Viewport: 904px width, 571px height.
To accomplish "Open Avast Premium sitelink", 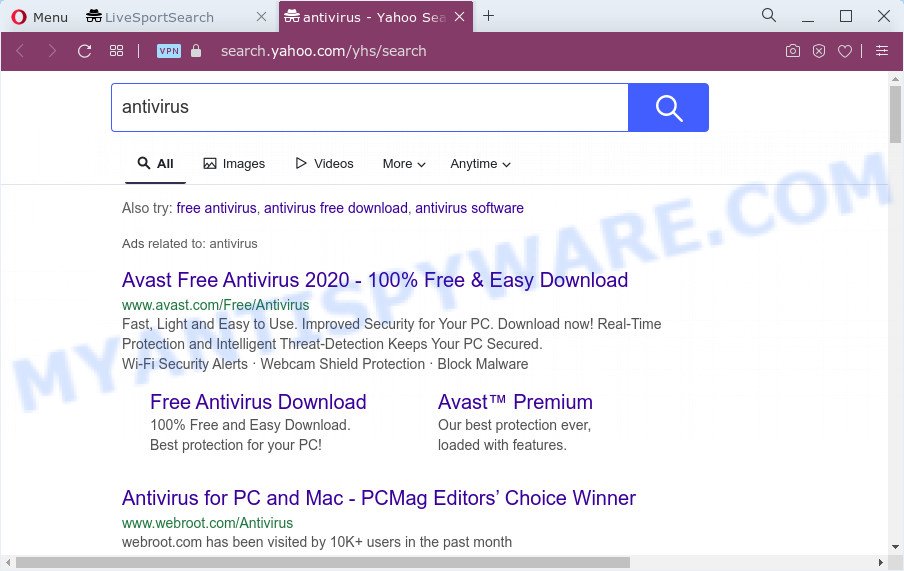I will click(515, 402).
